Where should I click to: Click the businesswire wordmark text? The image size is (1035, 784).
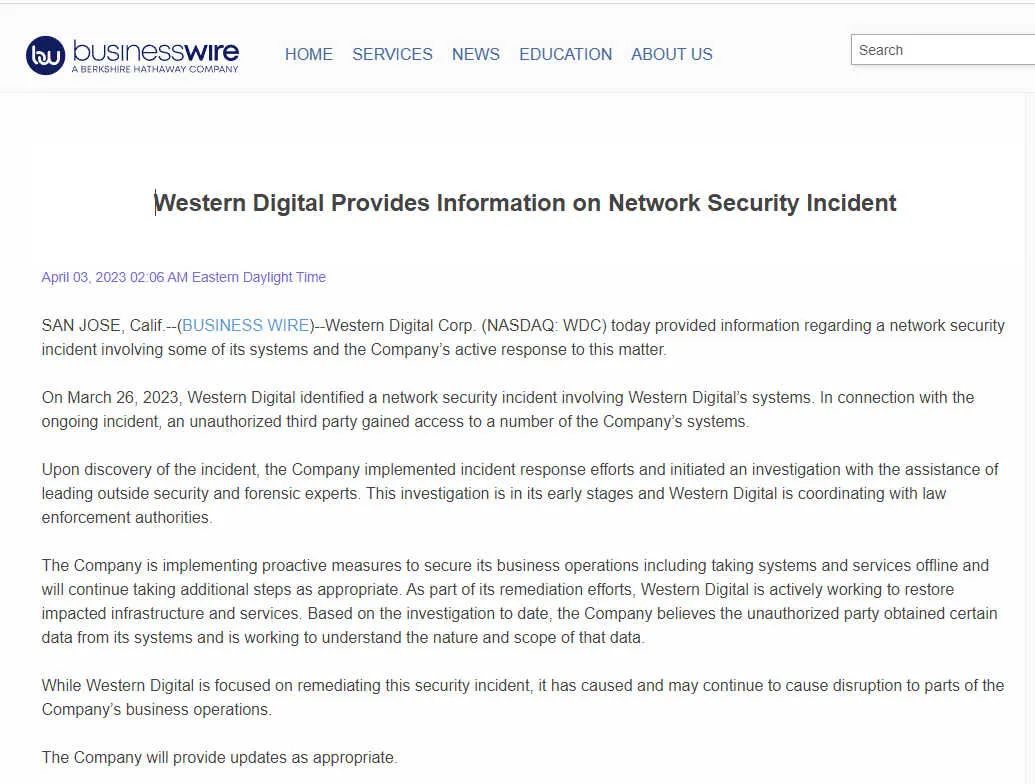156,50
